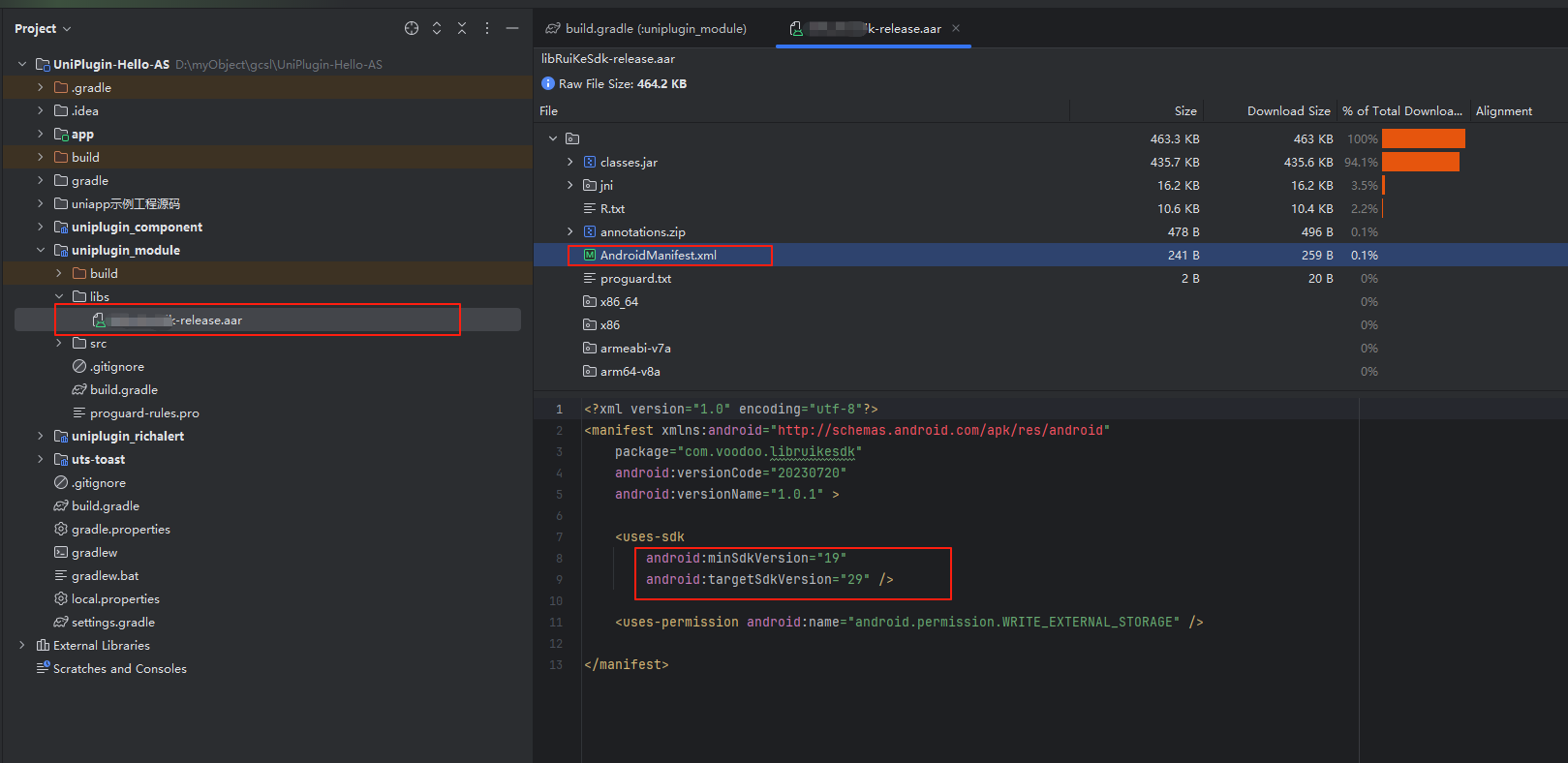Select the R.txt row
1568x763 pixels.
(1051, 208)
